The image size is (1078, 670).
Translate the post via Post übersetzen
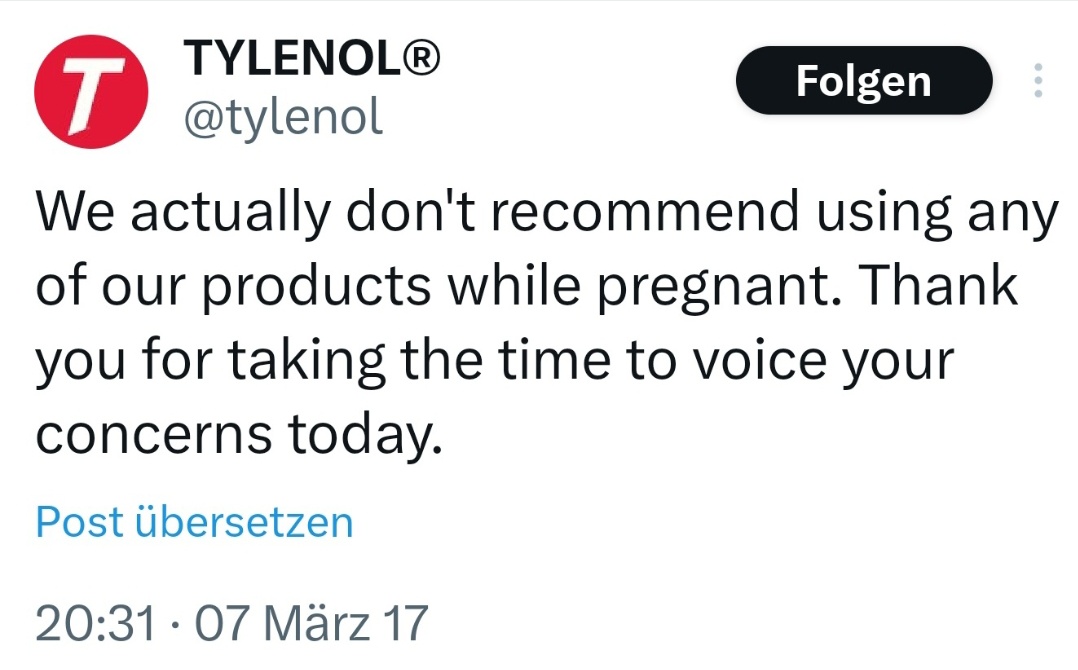click(x=195, y=522)
